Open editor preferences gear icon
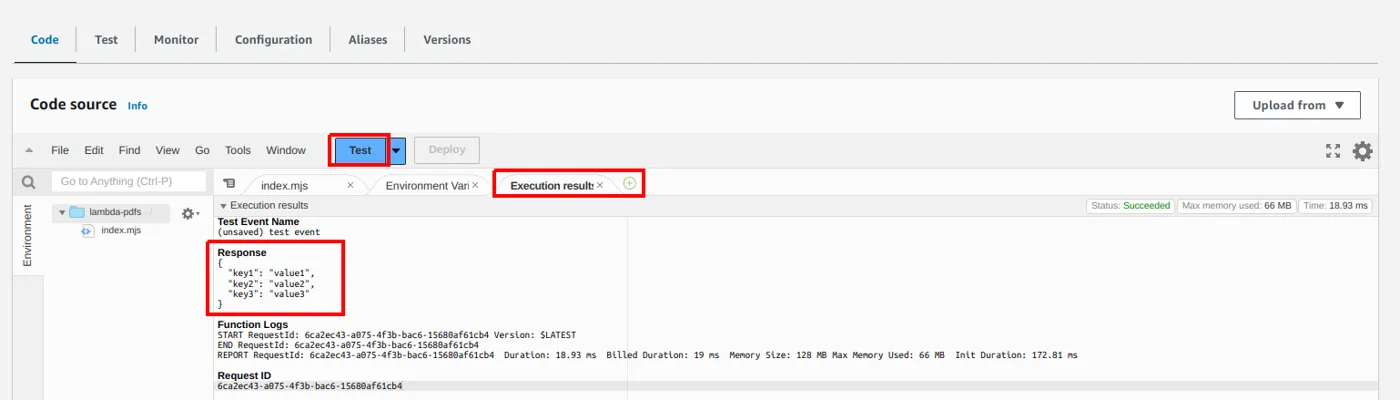This screenshot has width=1400, height=400. 1362,151
